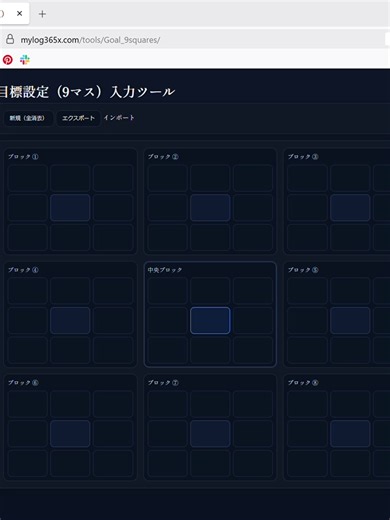390x520 pixels.
Task: Click bottom-right cell of ブロック④
Action: (x=113, y=350)
